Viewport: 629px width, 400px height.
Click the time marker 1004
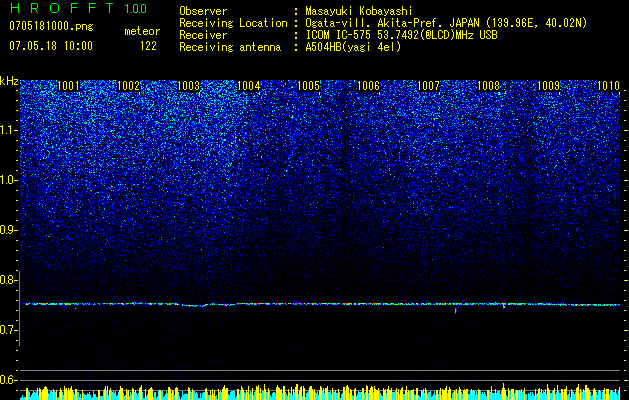pos(248,86)
